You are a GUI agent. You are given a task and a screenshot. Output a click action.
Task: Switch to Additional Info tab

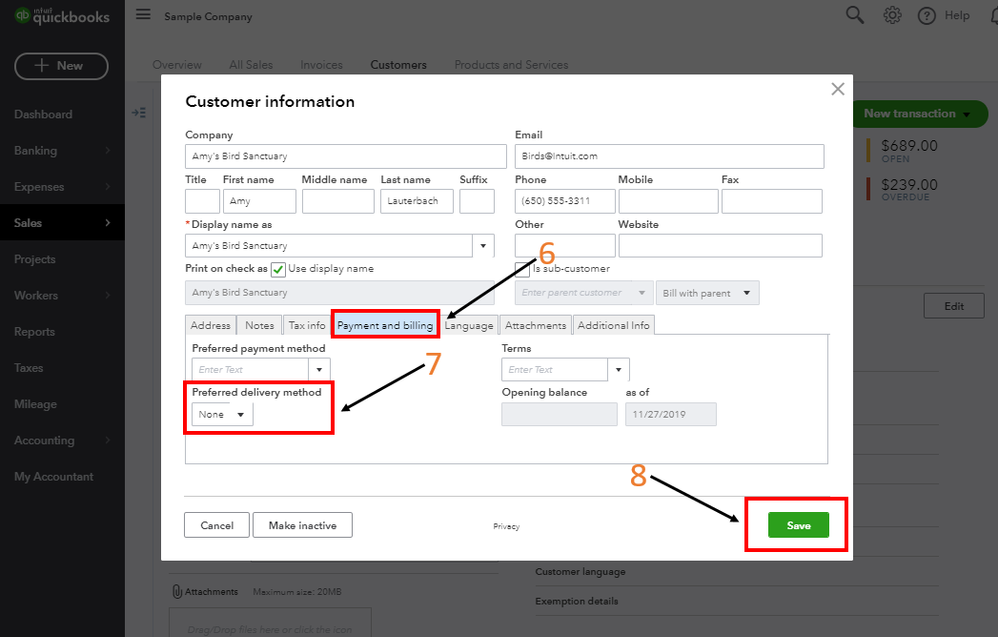(614, 325)
